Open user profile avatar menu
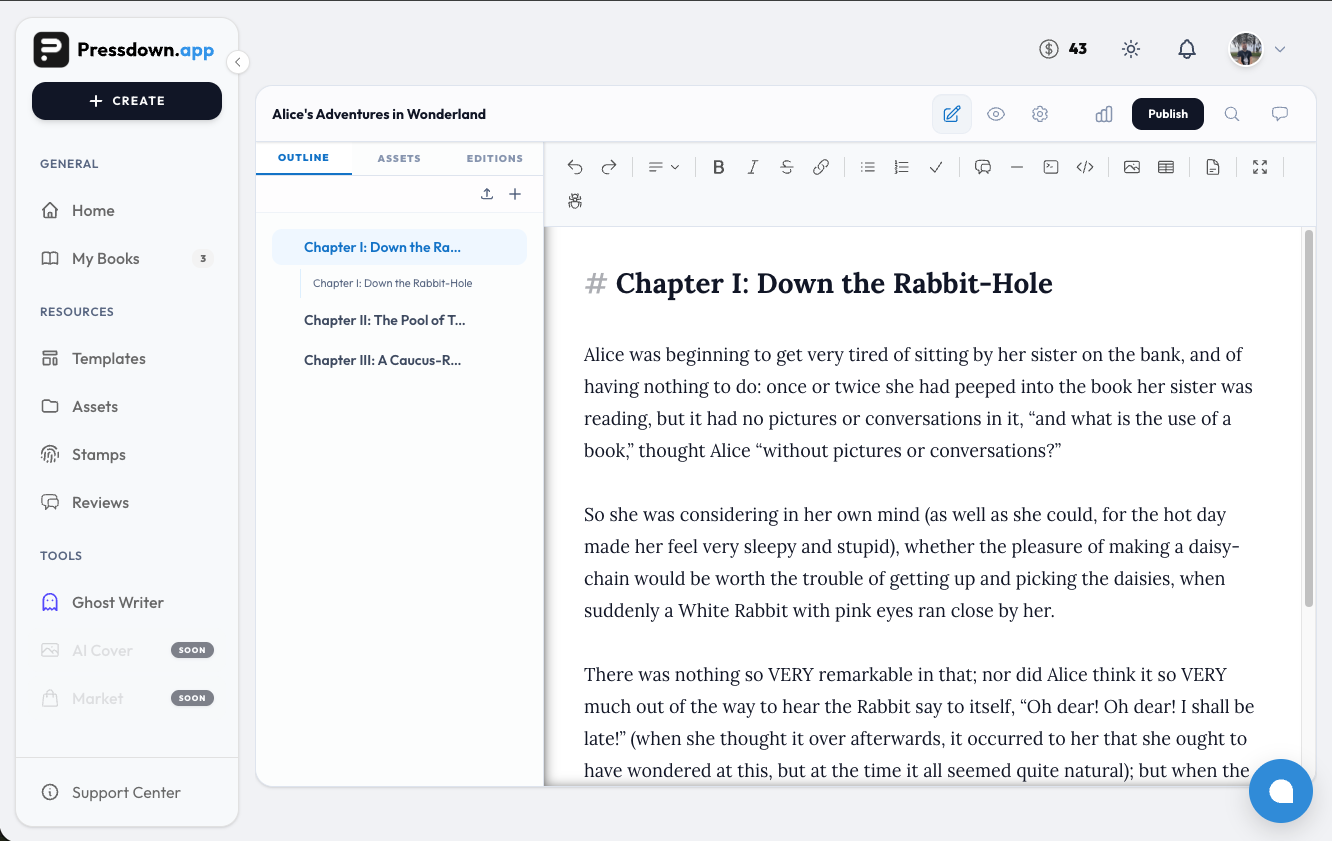 coord(1246,48)
